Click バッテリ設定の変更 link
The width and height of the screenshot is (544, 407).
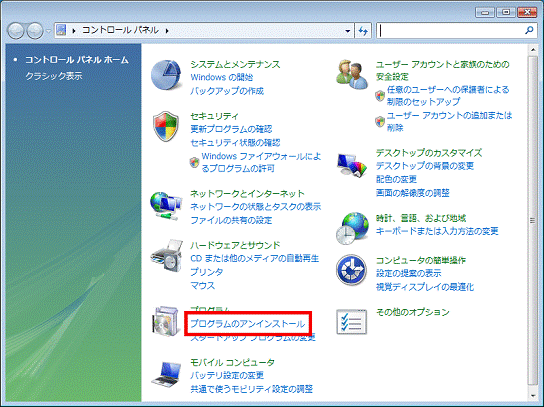point(227,375)
